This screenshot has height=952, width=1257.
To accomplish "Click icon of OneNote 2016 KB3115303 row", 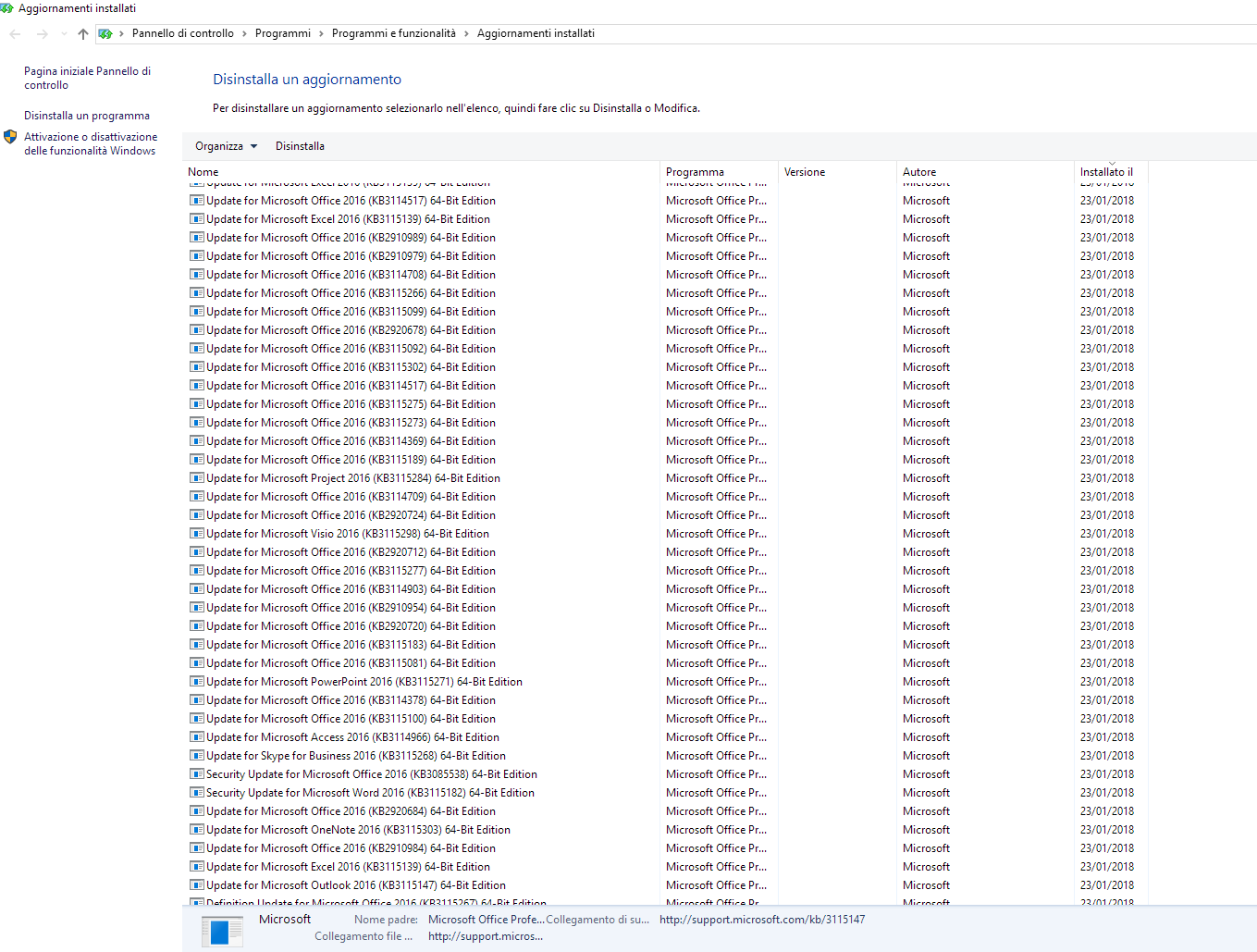I will click(196, 830).
